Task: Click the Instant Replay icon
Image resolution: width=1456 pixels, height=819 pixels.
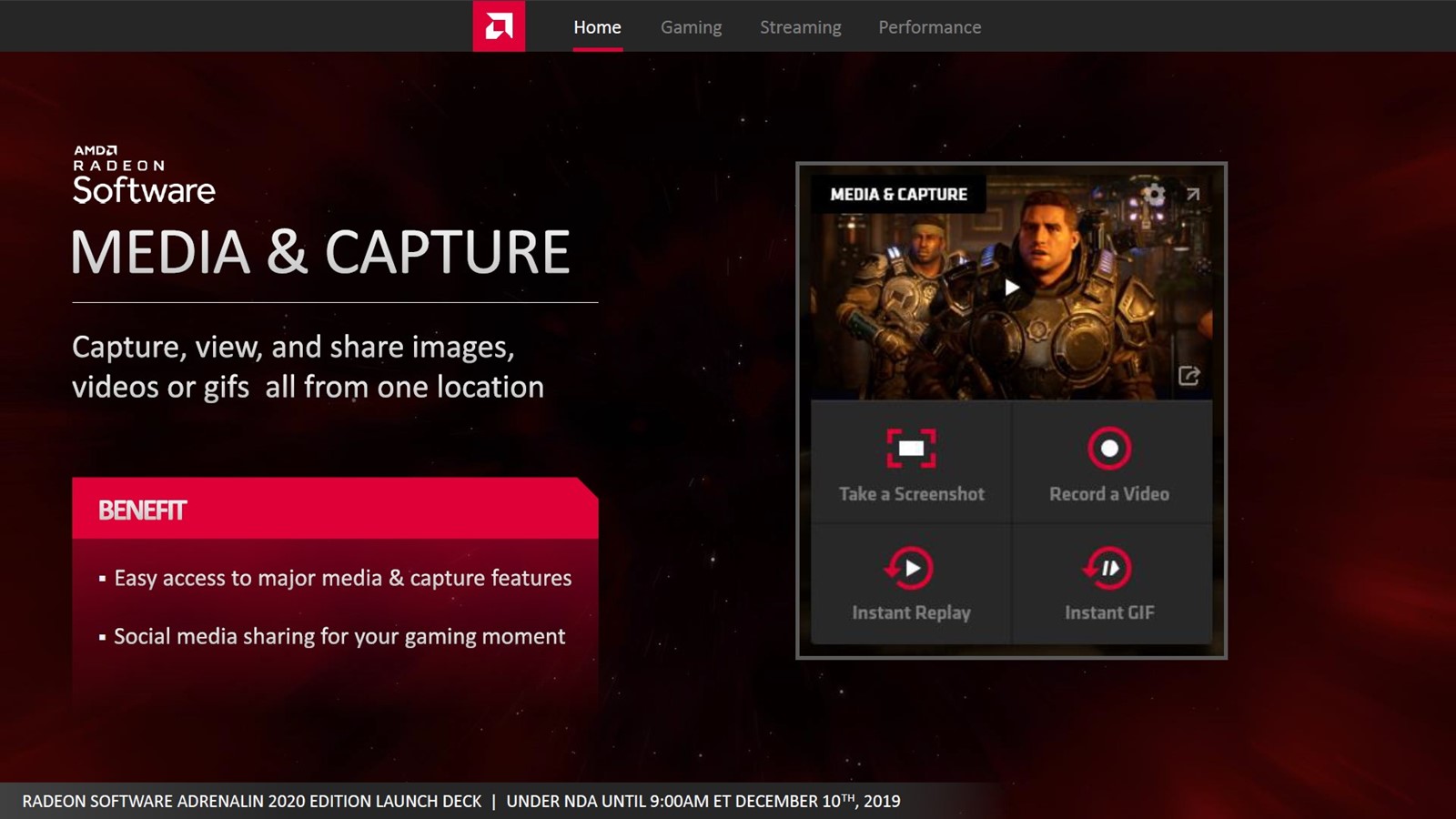Action: point(909,568)
